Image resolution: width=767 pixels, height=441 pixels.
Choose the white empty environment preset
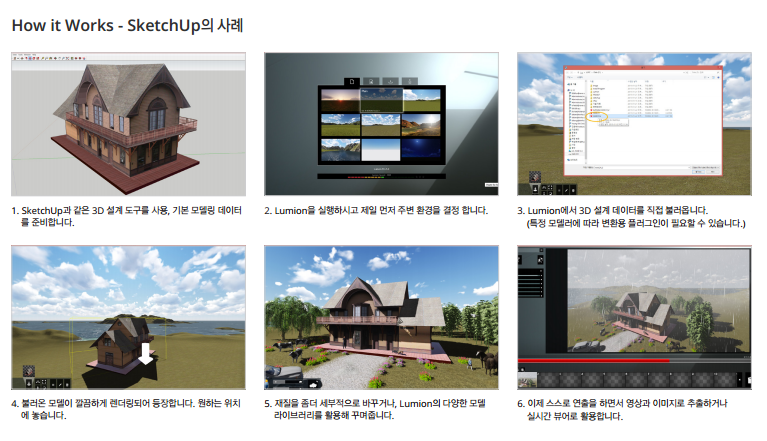[x=381, y=150]
